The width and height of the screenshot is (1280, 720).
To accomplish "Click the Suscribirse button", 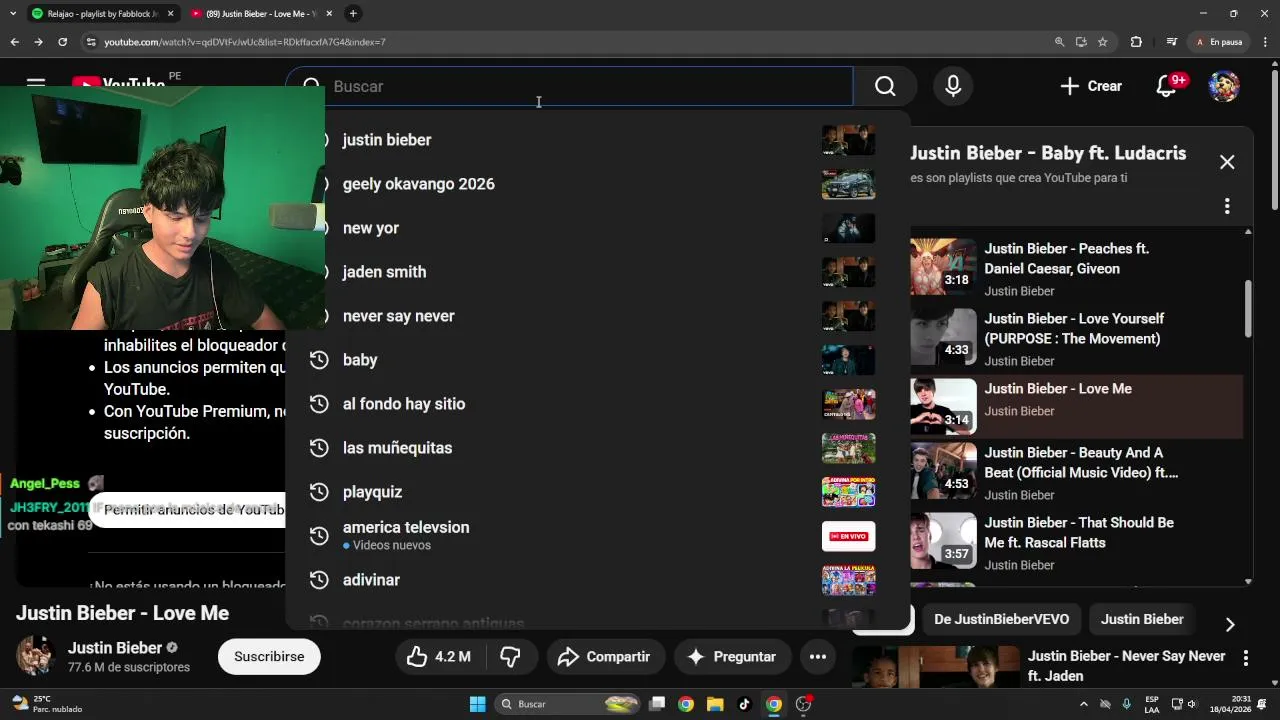I will [269, 657].
